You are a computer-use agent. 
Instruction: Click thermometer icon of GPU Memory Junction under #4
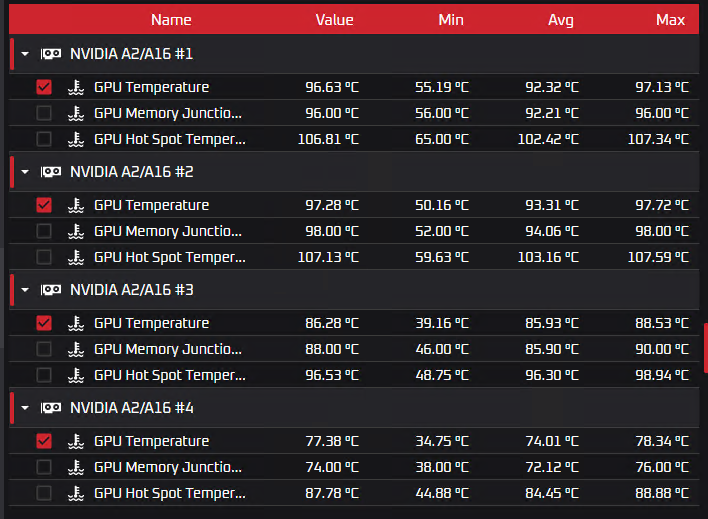(76, 467)
